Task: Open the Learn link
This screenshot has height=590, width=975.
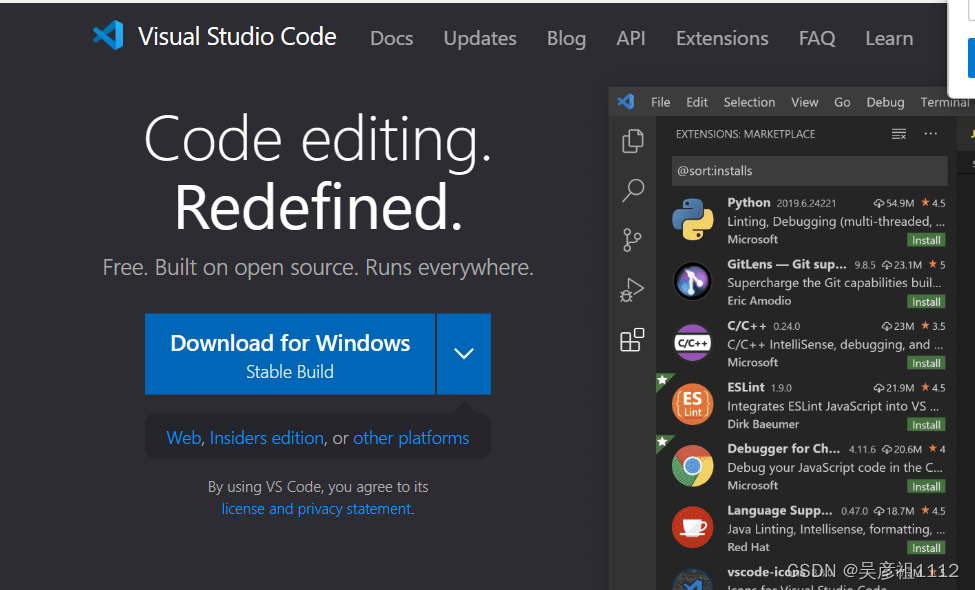Action: (x=889, y=39)
